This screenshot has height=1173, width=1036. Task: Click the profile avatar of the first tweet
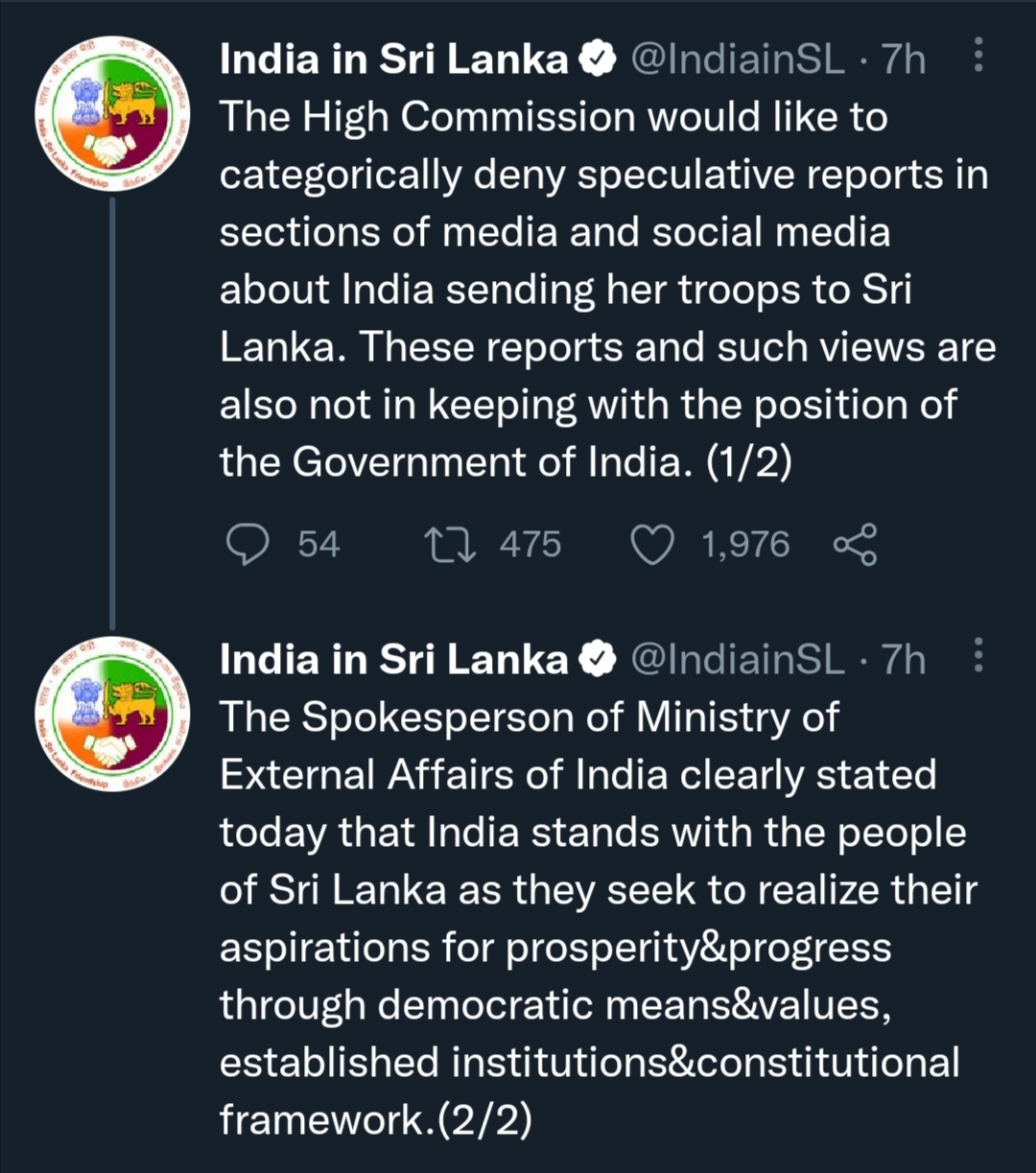pos(113,113)
